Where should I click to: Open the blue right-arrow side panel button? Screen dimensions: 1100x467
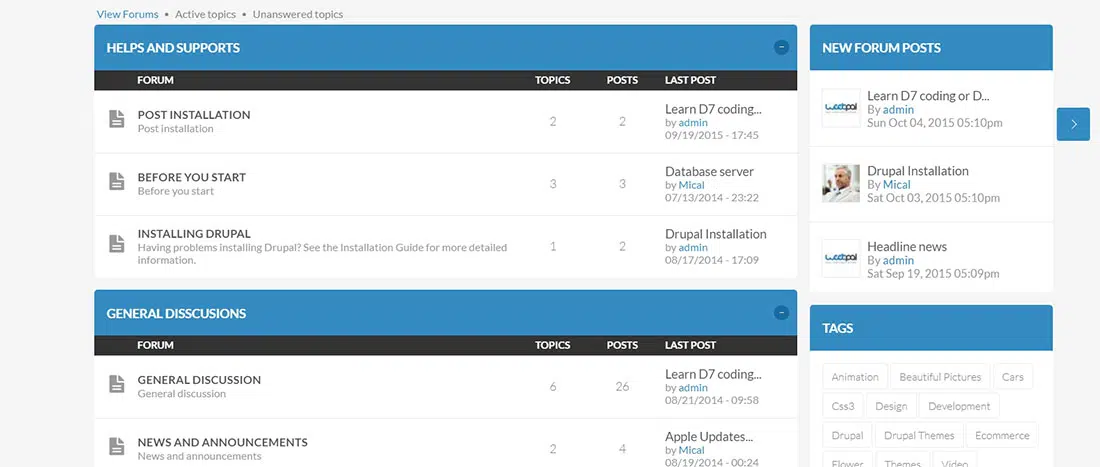pos(1073,124)
